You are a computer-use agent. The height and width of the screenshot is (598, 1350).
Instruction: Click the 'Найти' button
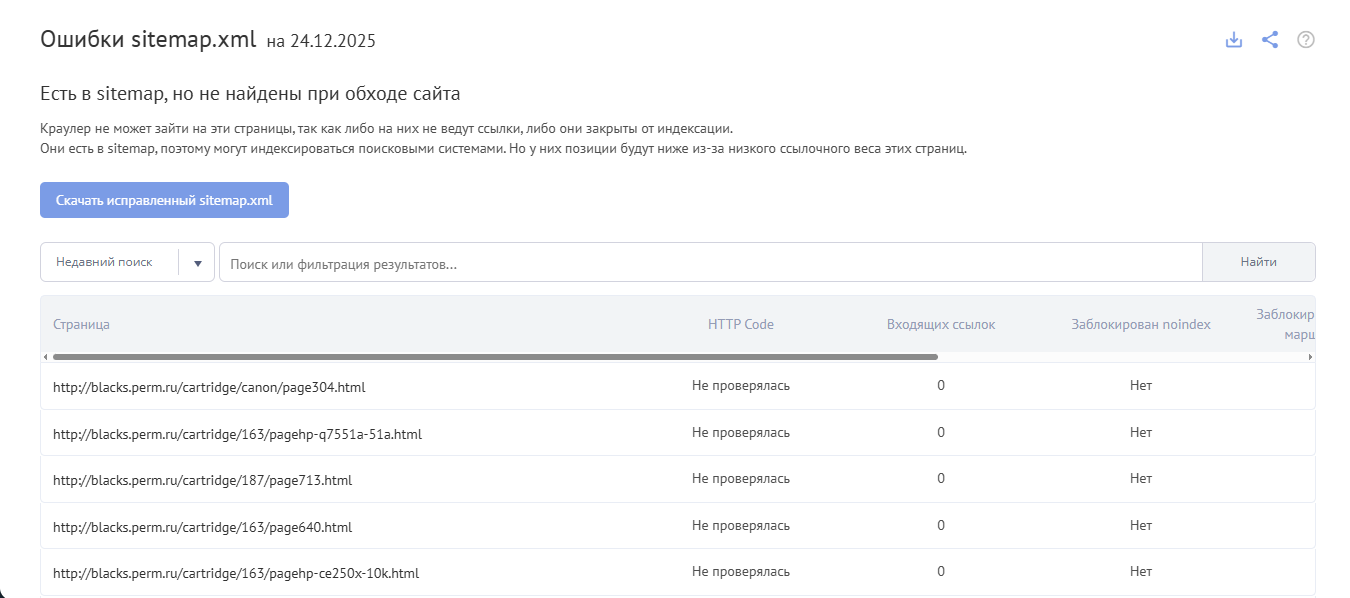(1259, 262)
